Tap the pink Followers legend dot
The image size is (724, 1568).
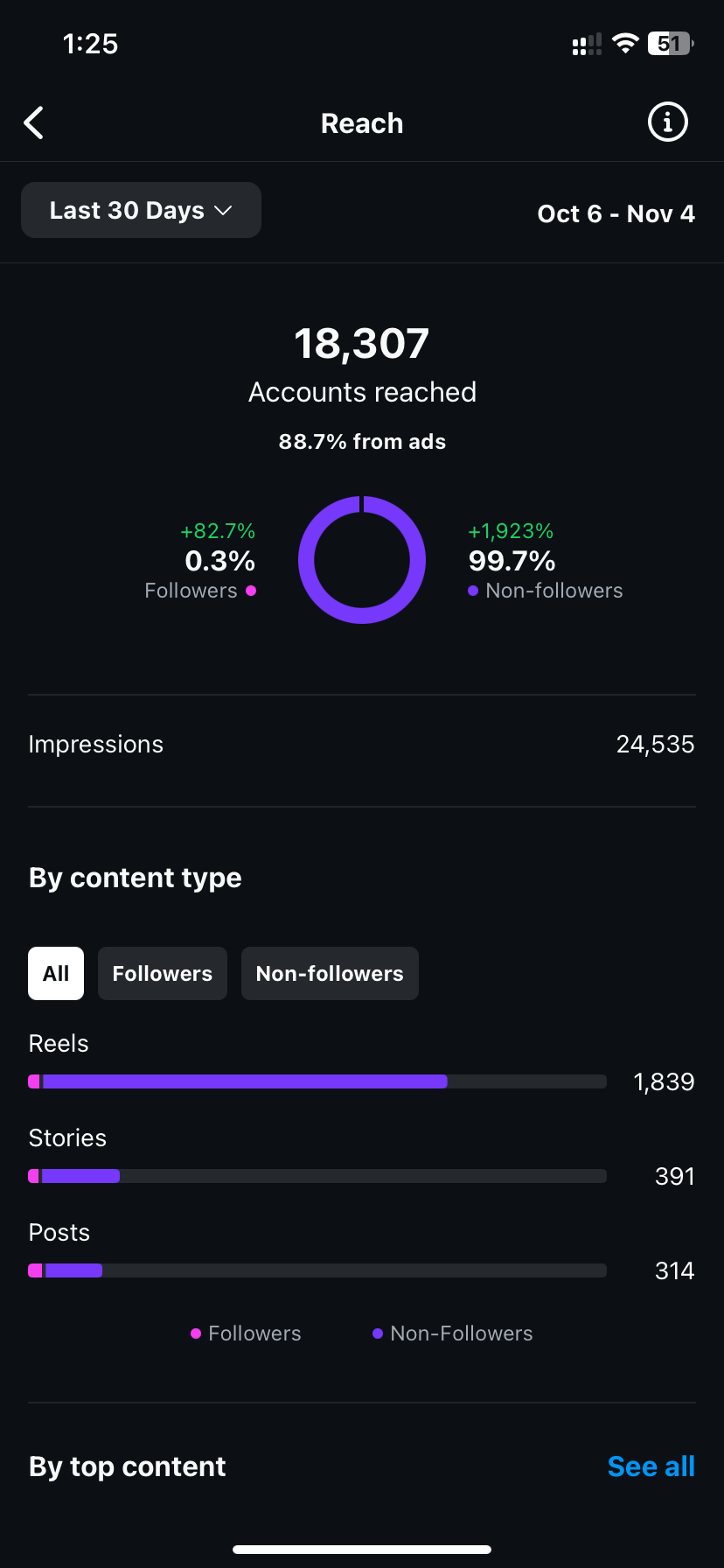[x=196, y=1333]
